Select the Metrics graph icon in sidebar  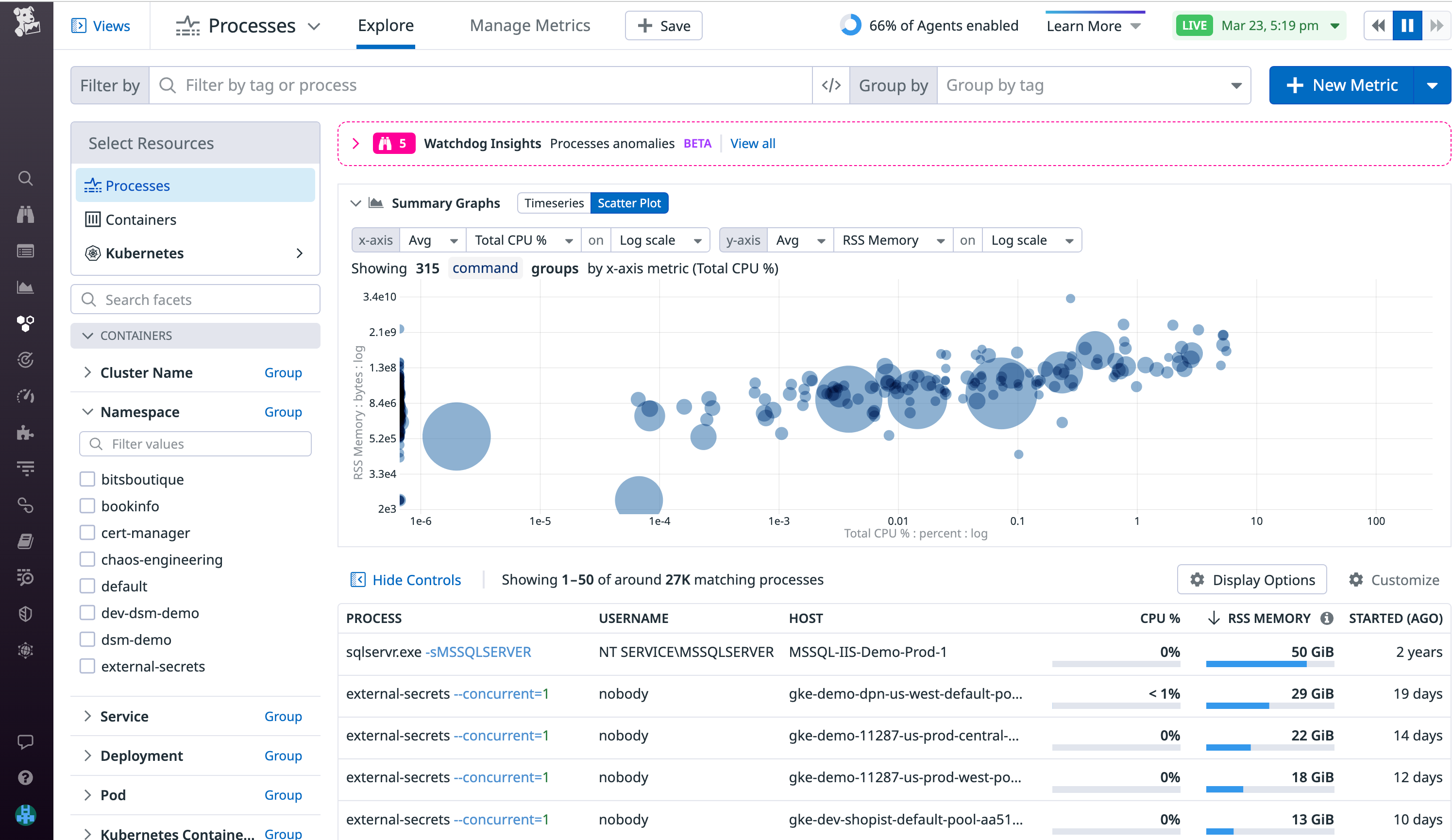coord(25,287)
